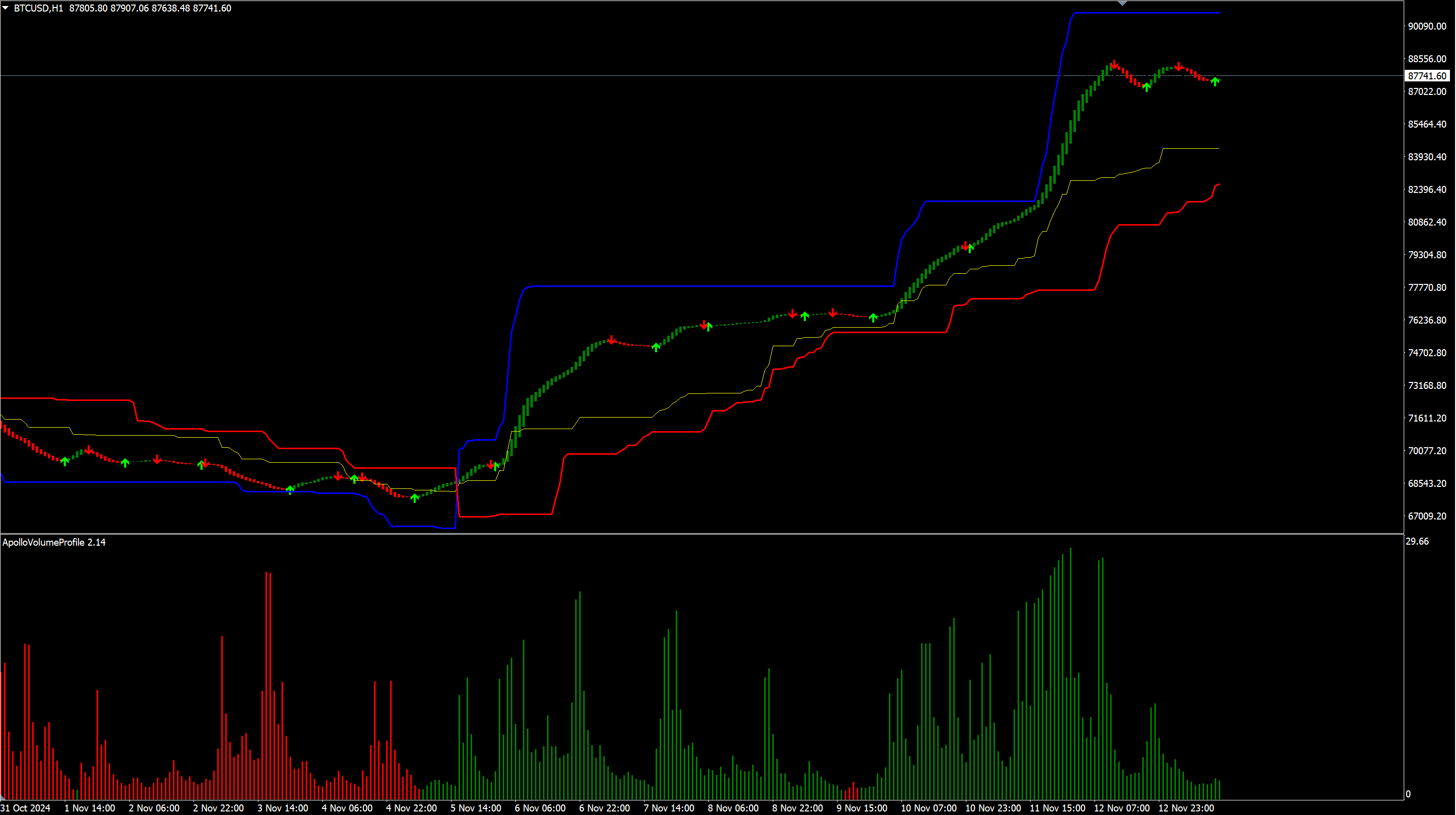Click the 67009.20 price axis label

(x=1427, y=516)
